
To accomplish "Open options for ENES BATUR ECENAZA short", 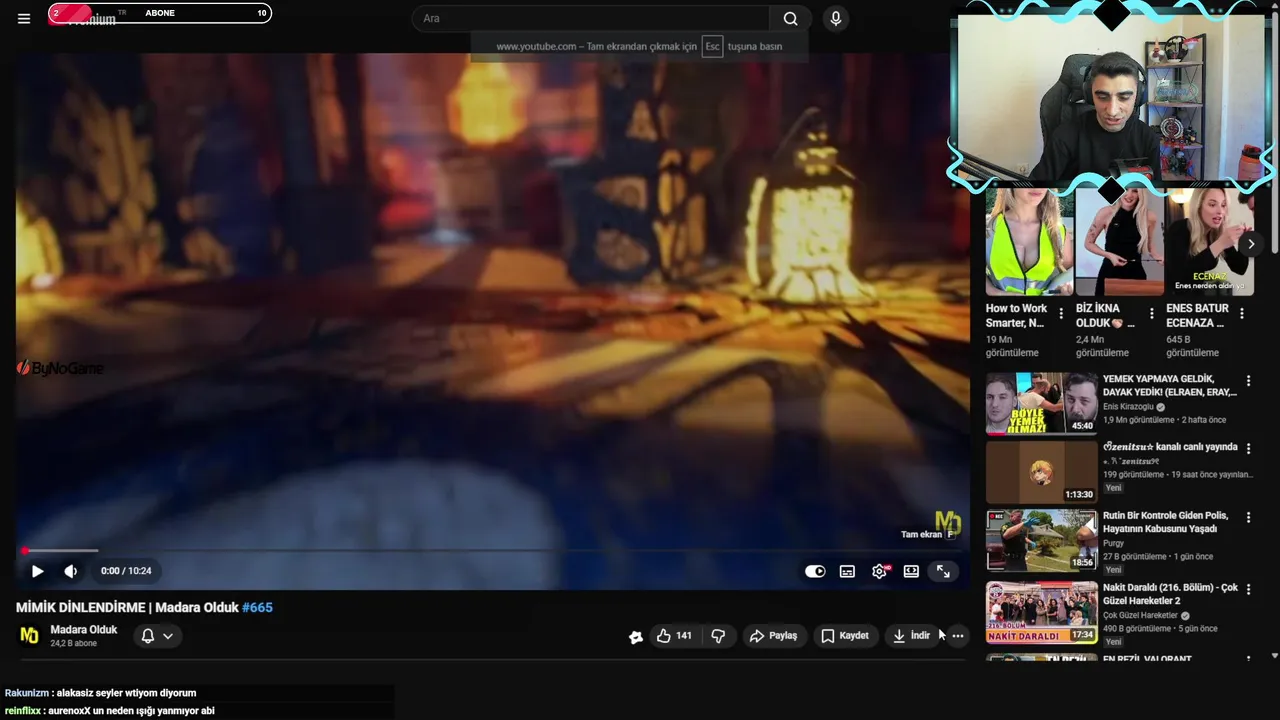I will [1242, 314].
